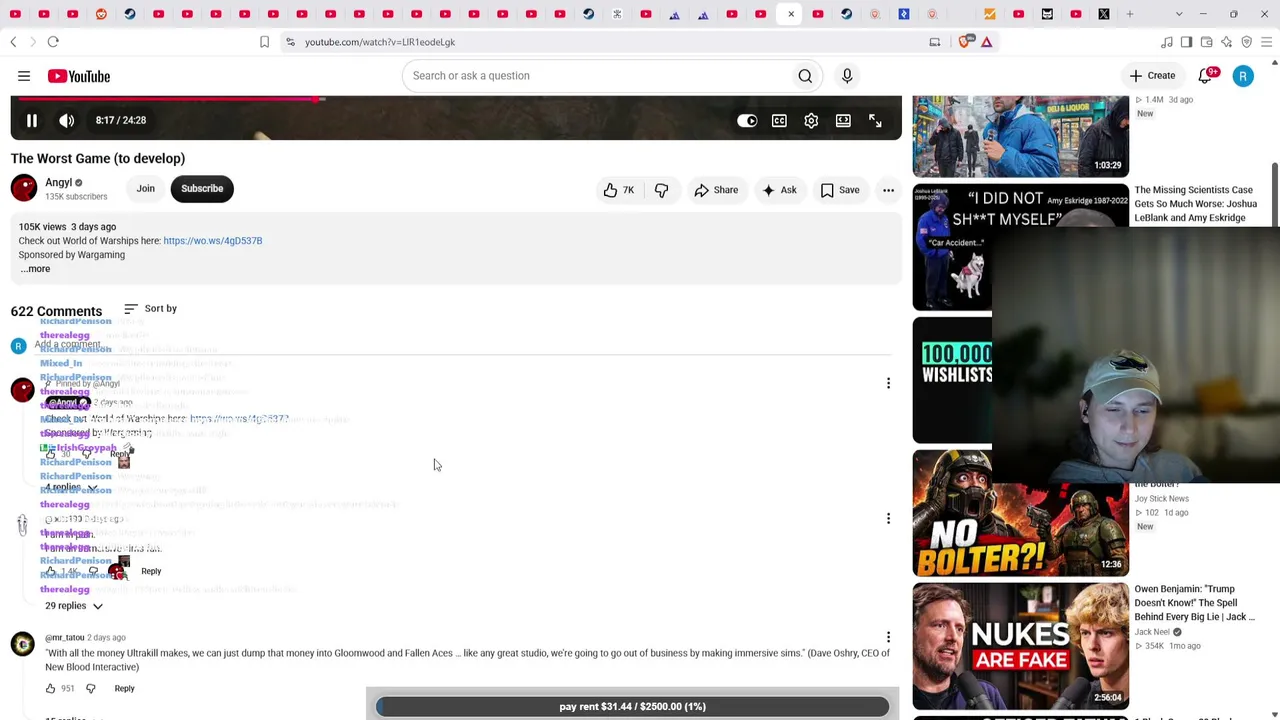1280x720 pixels.
Task: Open the @mr_tatou comment's action menu
Action: (x=888, y=637)
